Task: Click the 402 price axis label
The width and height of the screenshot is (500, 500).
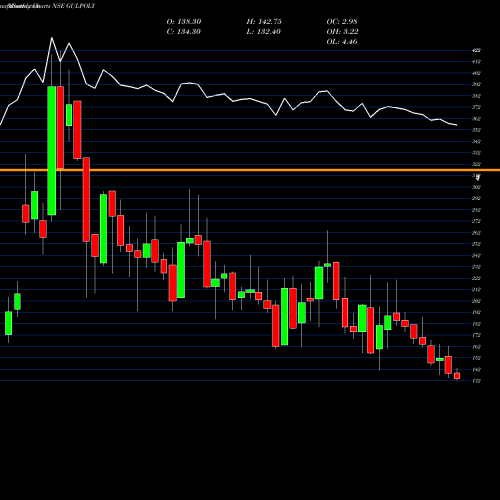Action: (476, 73)
